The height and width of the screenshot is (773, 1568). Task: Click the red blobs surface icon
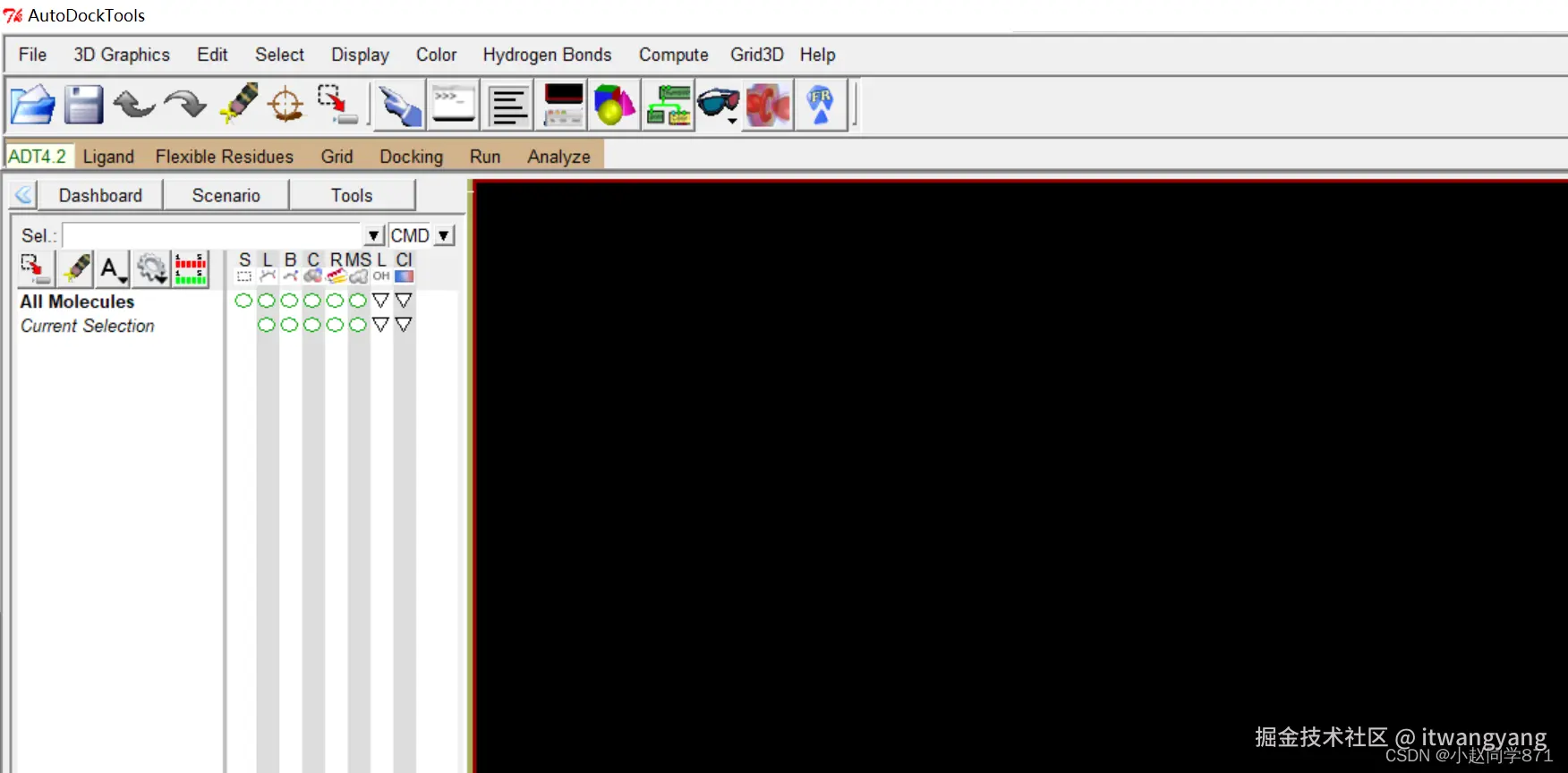coord(769,105)
